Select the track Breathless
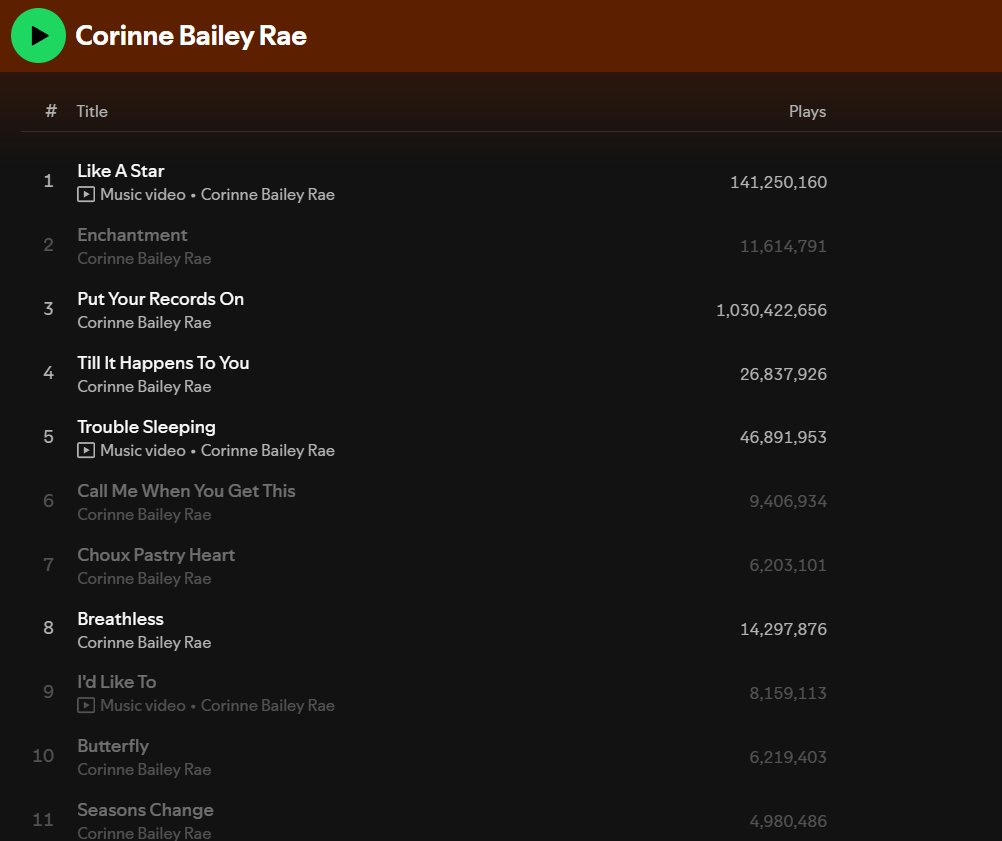This screenshot has width=1002, height=841. [120, 619]
